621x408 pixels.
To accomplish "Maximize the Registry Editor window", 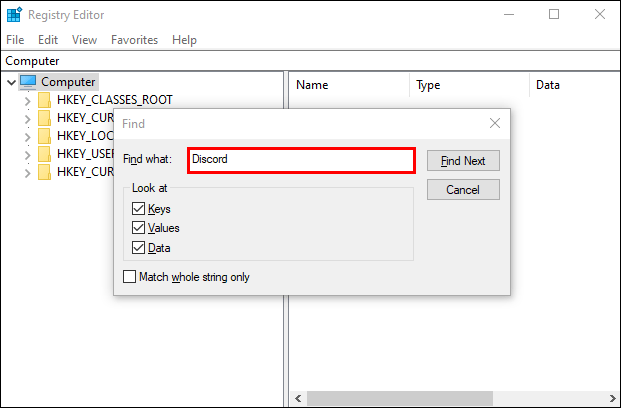I will (554, 14).
